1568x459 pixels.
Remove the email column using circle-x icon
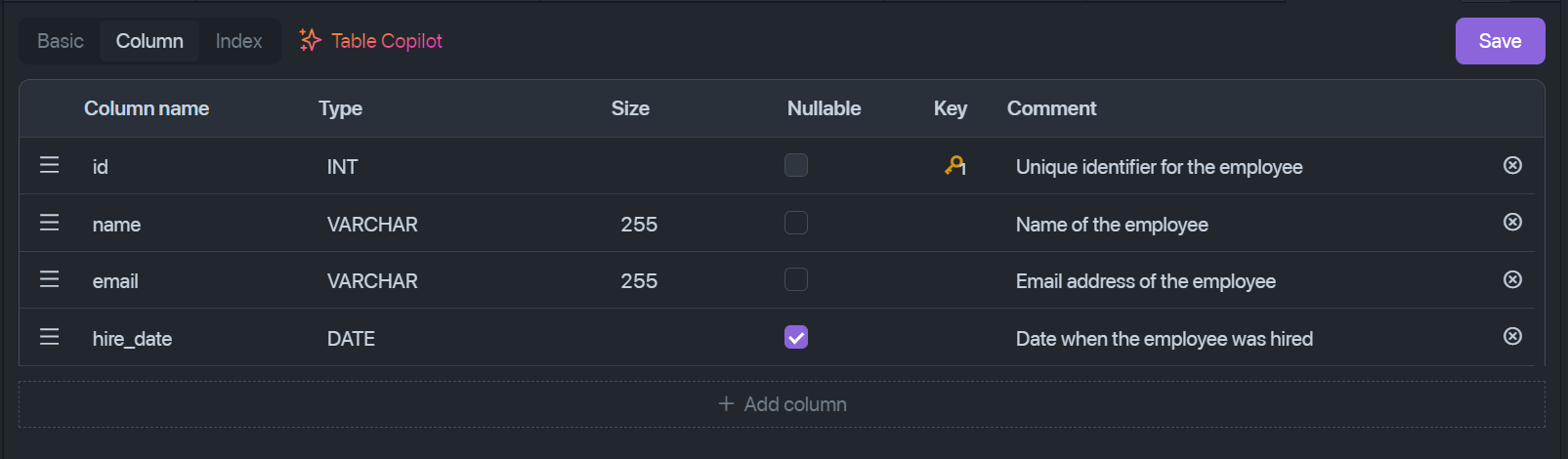(x=1512, y=279)
